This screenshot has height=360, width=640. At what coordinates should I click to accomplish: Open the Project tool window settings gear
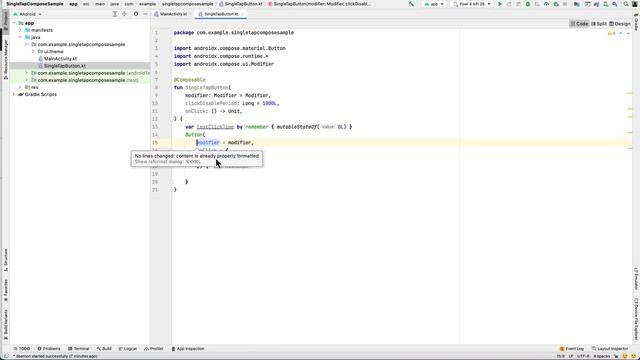(136, 14)
